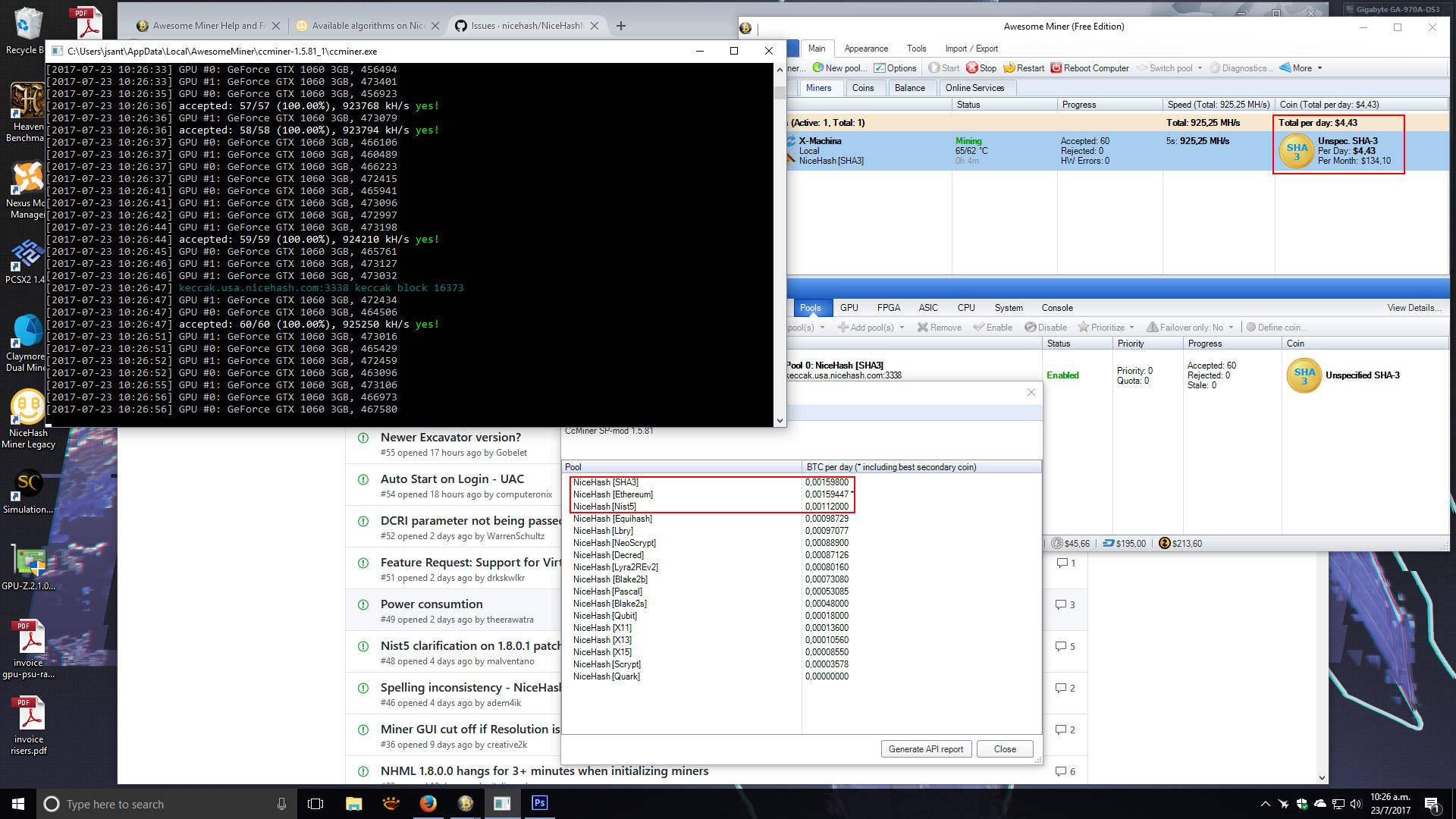Switch to the Coins tab

863,88
